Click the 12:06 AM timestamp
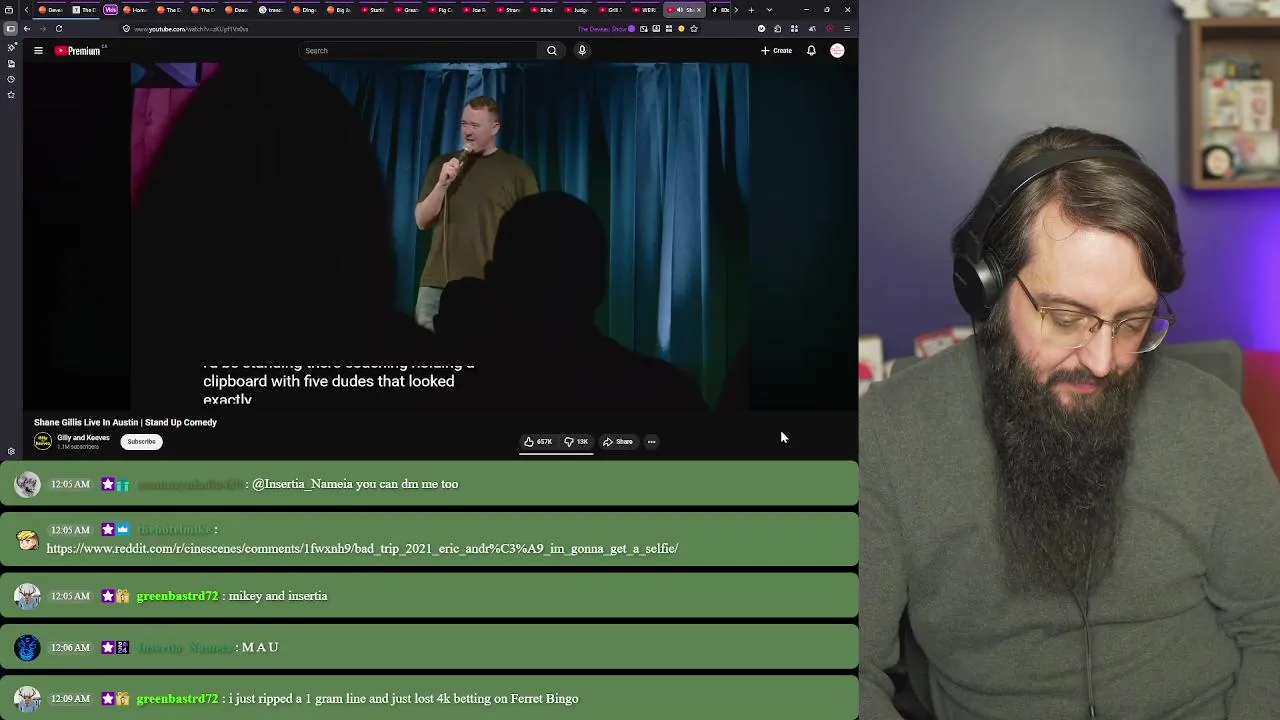The width and height of the screenshot is (1280, 720). 70,647
